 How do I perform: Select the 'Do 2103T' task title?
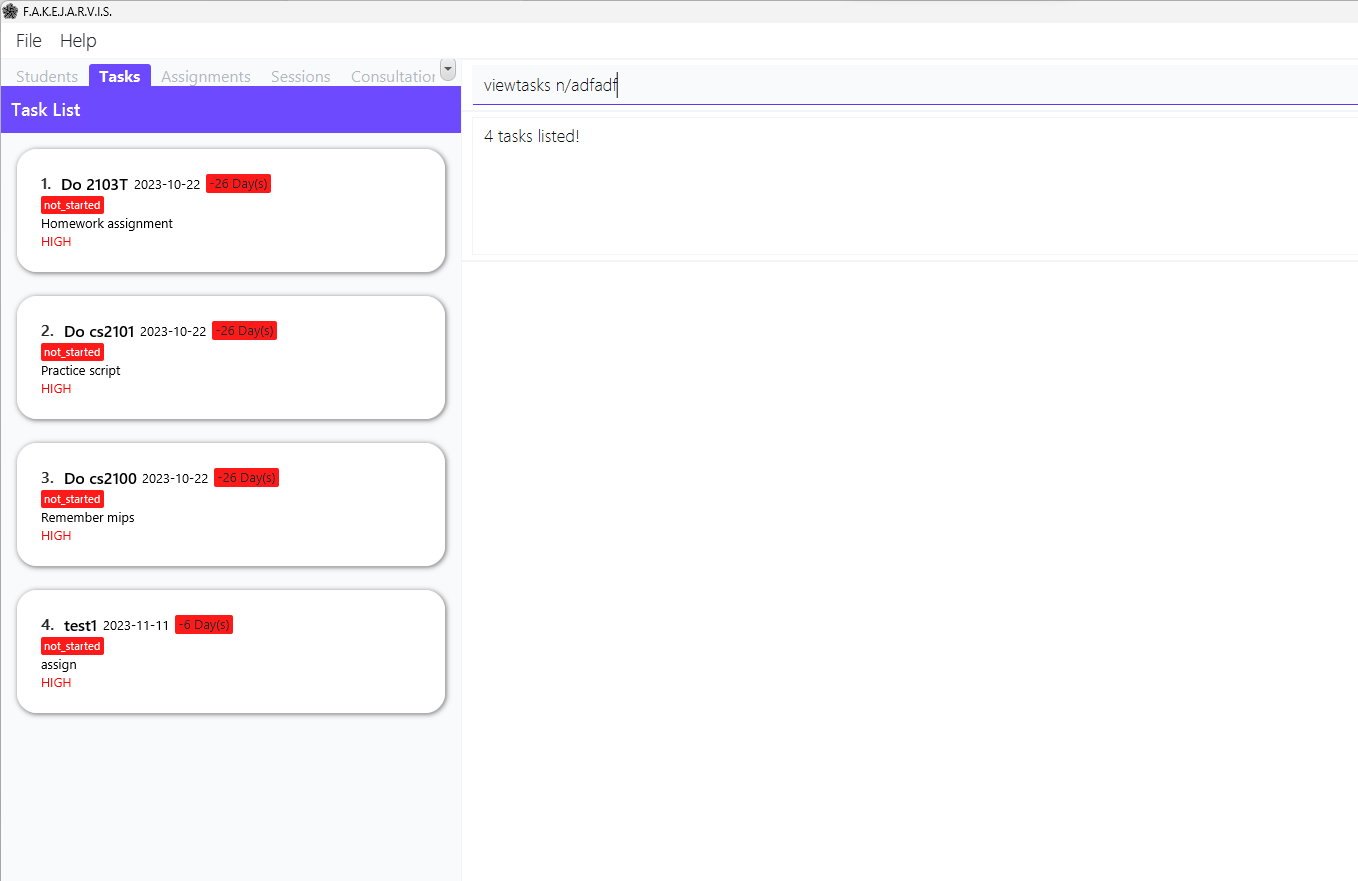(94, 184)
